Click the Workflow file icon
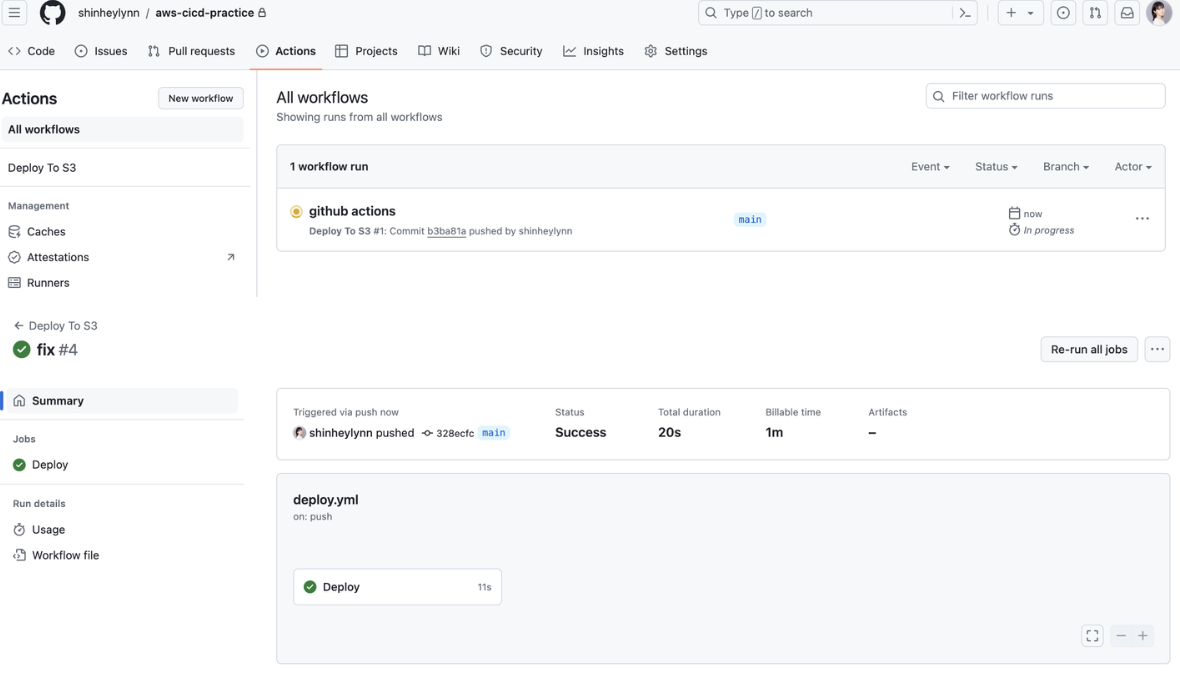 pyautogui.click(x=20, y=556)
